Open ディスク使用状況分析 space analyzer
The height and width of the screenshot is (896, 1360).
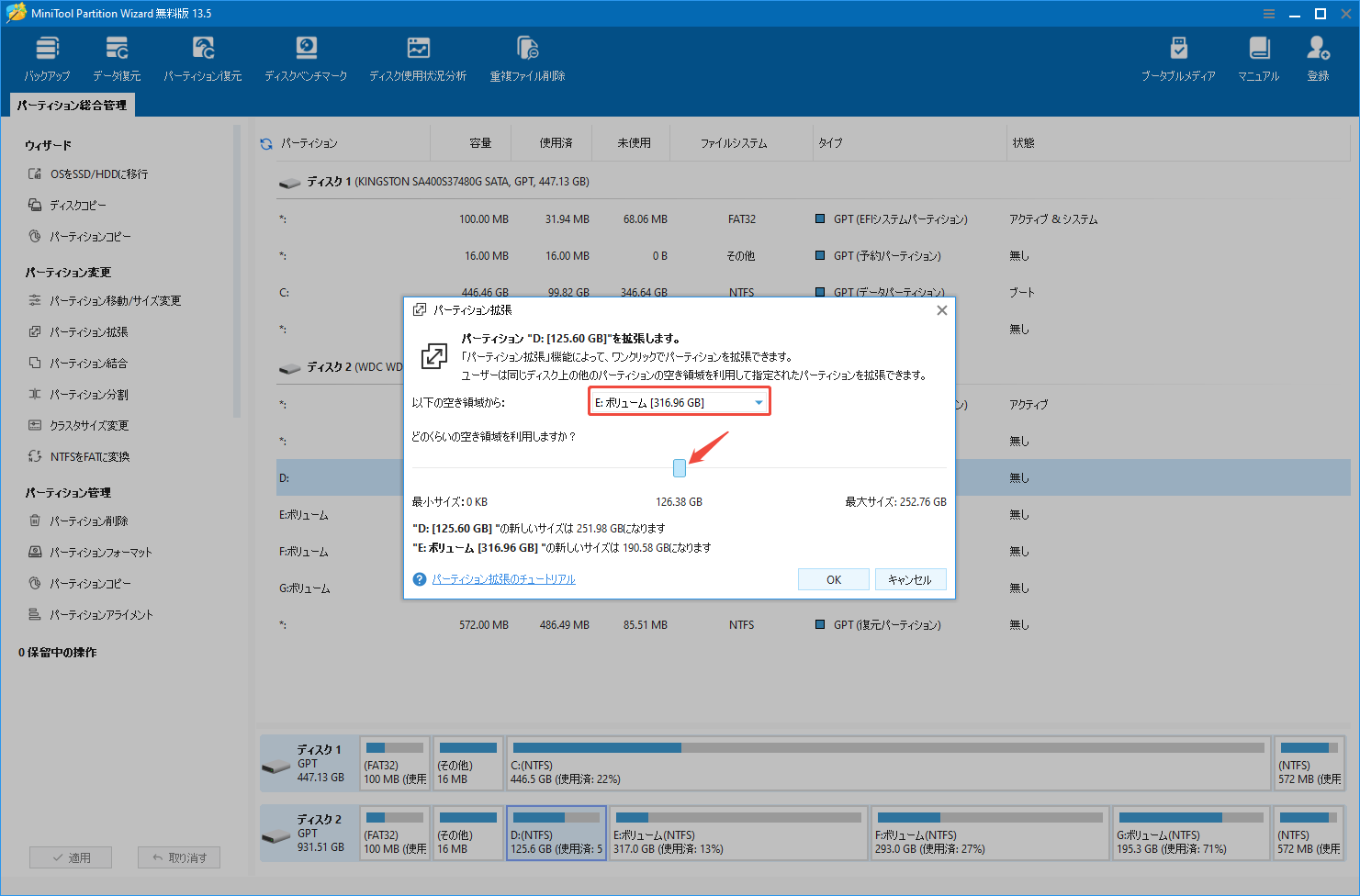[418, 57]
